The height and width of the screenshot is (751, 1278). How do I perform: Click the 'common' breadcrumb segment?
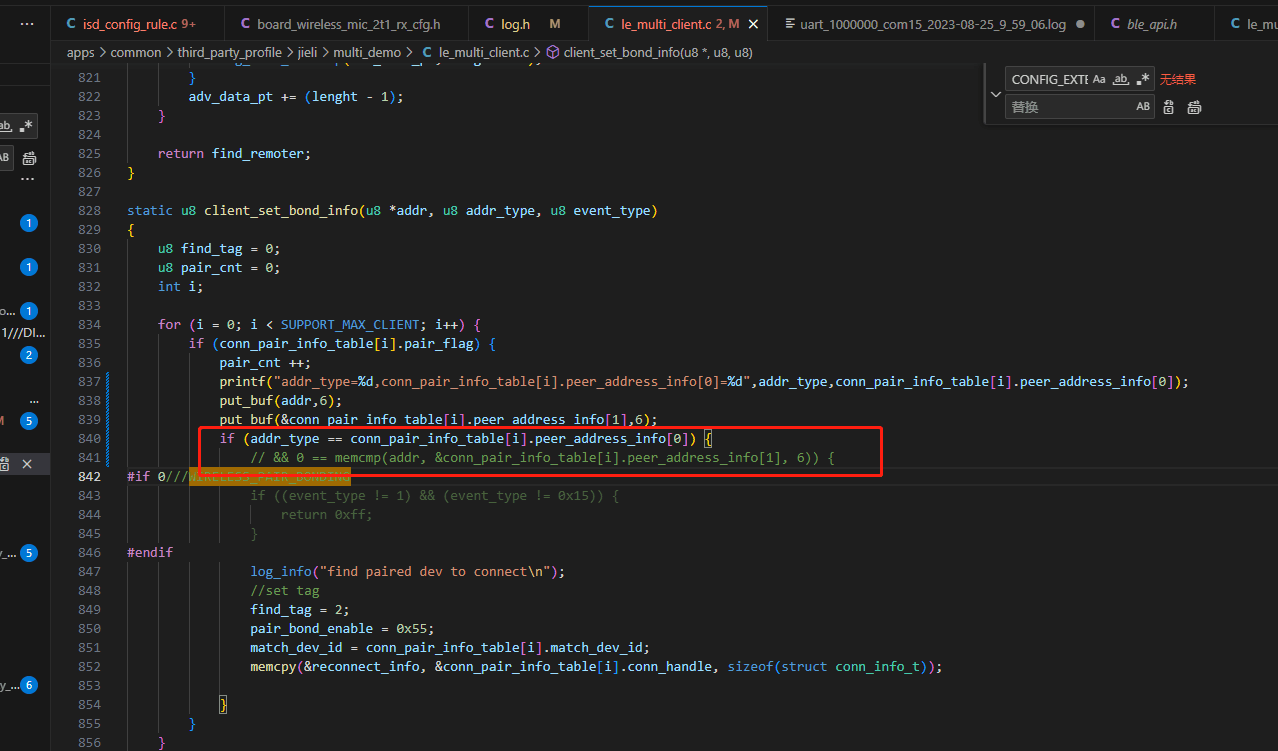point(136,52)
